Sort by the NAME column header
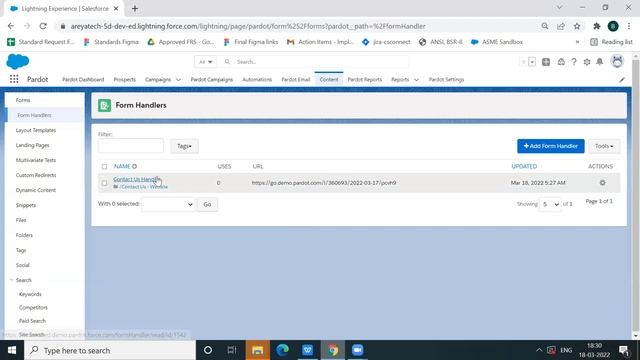The height and width of the screenshot is (360, 640). [x=122, y=166]
